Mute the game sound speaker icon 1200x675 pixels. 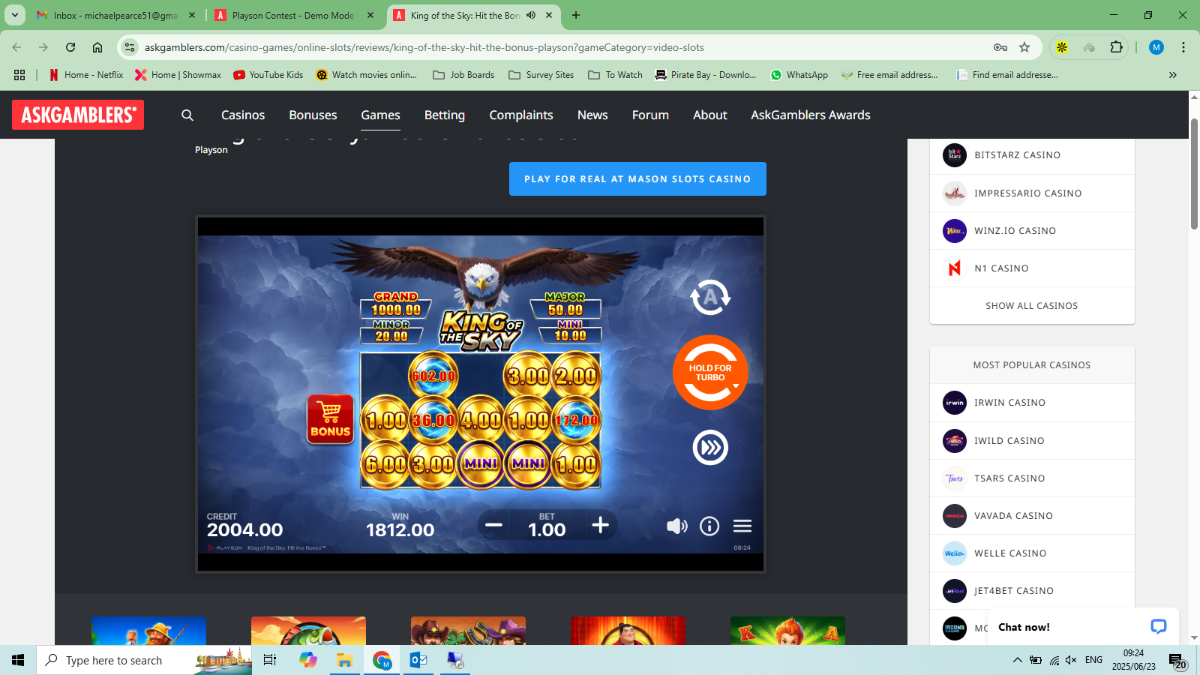[677, 526]
